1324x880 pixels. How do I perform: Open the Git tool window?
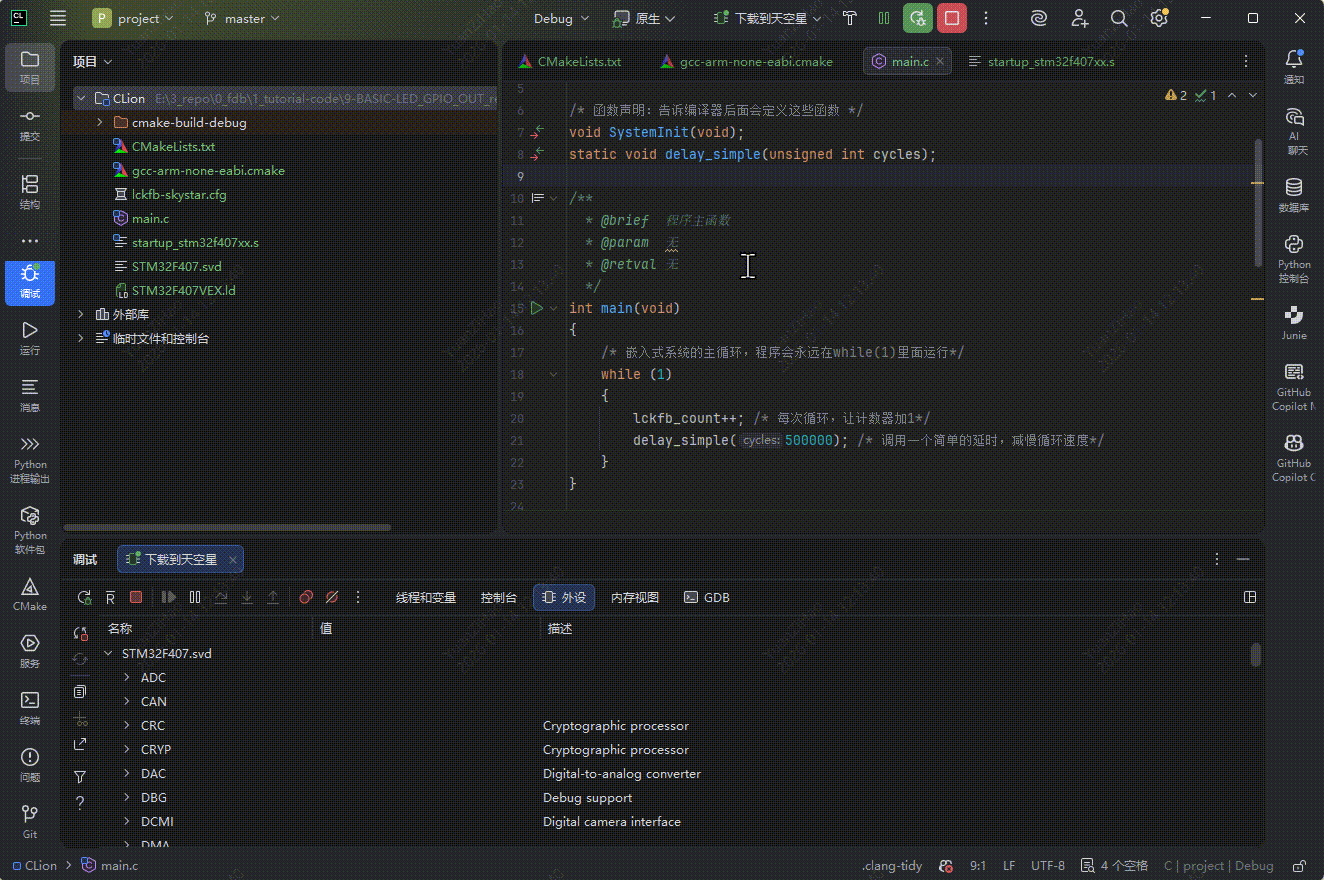click(x=29, y=820)
